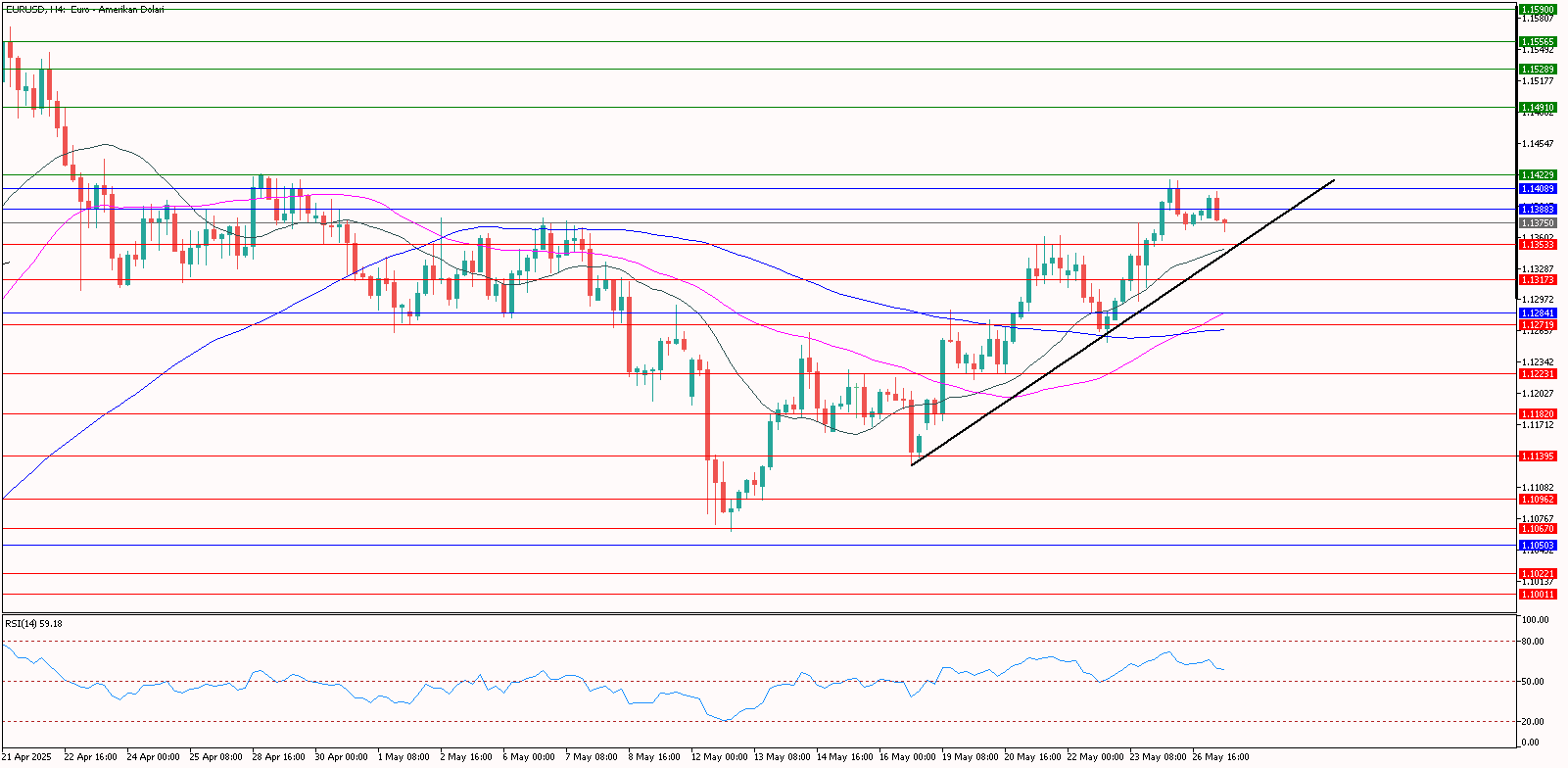Screen dimensions: 1568x768
Task: Select the 1.11082 price scale value
Action: point(1538,488)
